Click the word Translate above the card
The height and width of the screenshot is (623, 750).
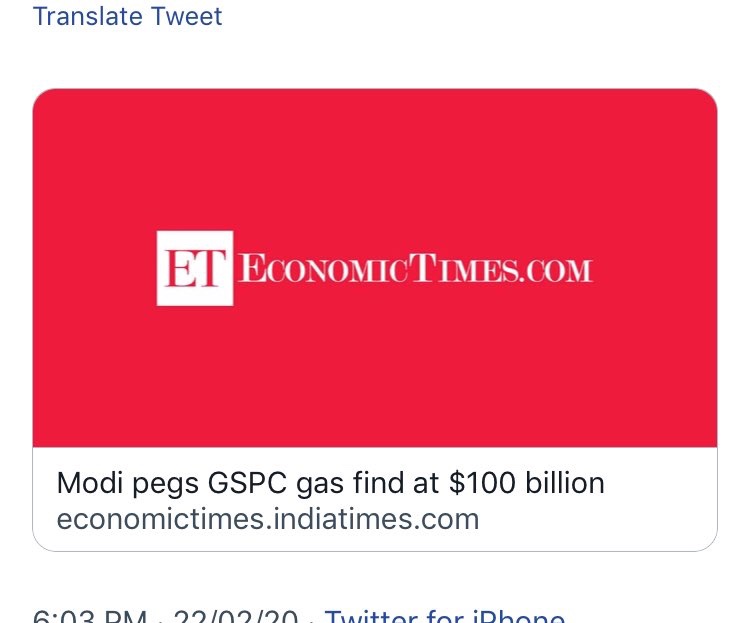coord(89,17)
